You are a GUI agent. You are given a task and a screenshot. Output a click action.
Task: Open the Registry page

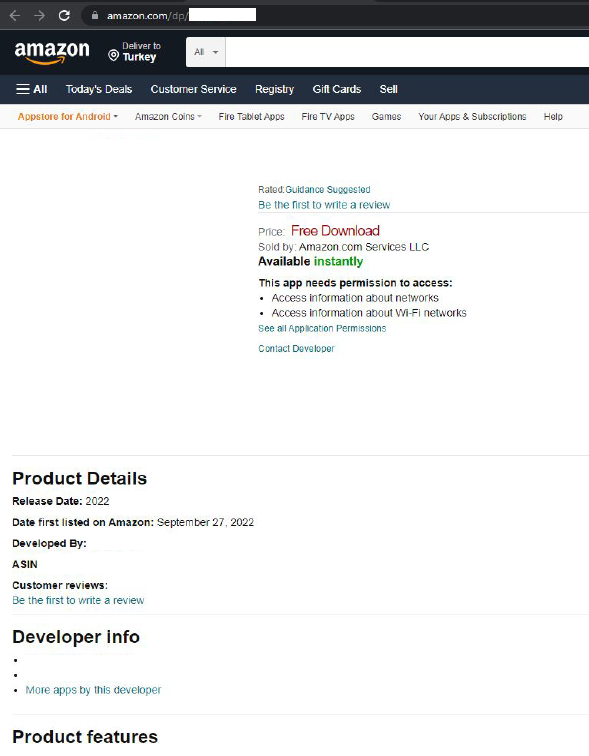tap(274, 89)
